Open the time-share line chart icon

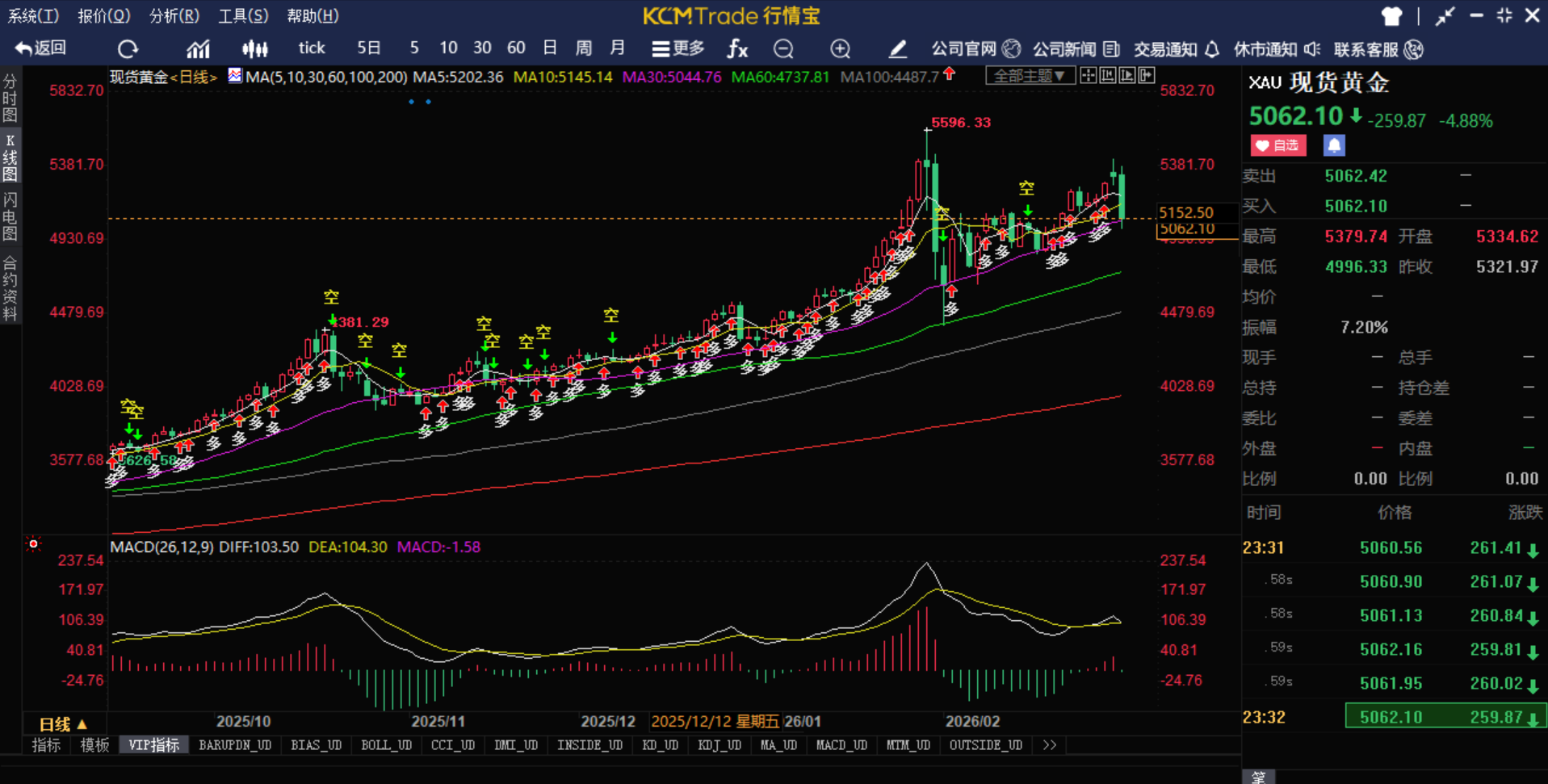[198, 49]
